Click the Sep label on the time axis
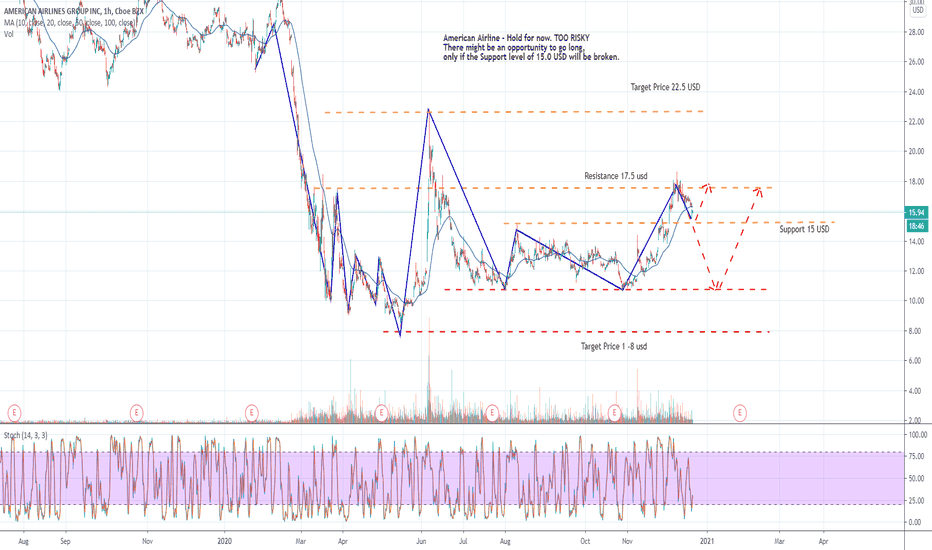Screen dimensions: 932x550 click(65, 541)
